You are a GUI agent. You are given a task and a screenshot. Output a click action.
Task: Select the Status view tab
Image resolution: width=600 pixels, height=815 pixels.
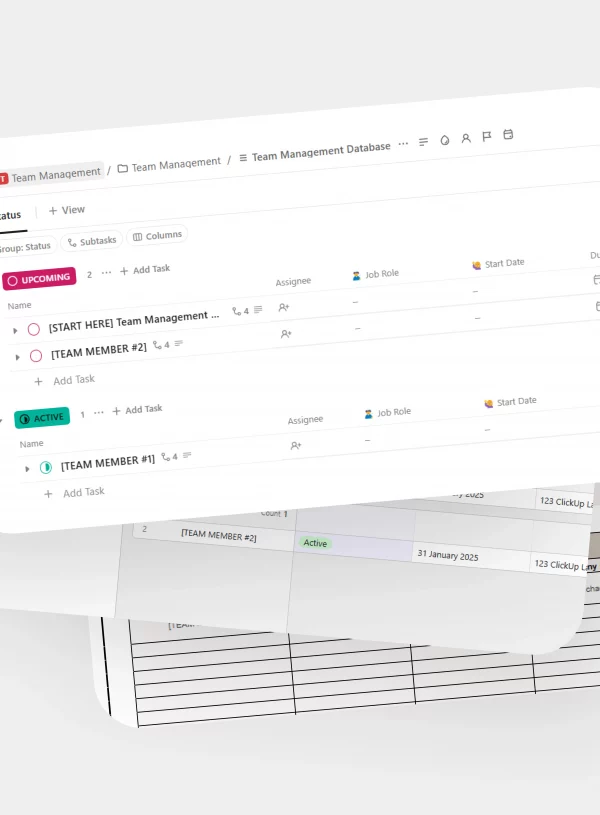pyautogui.click(x=10, y=215)
